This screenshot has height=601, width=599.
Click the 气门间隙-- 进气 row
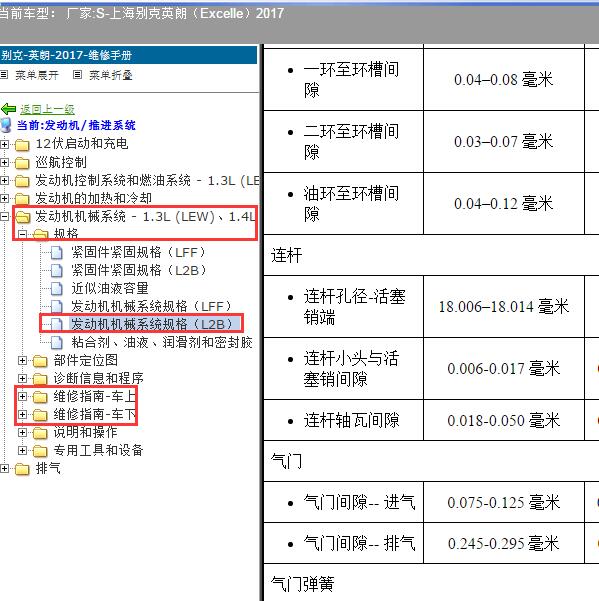click(x=431, y=502)
